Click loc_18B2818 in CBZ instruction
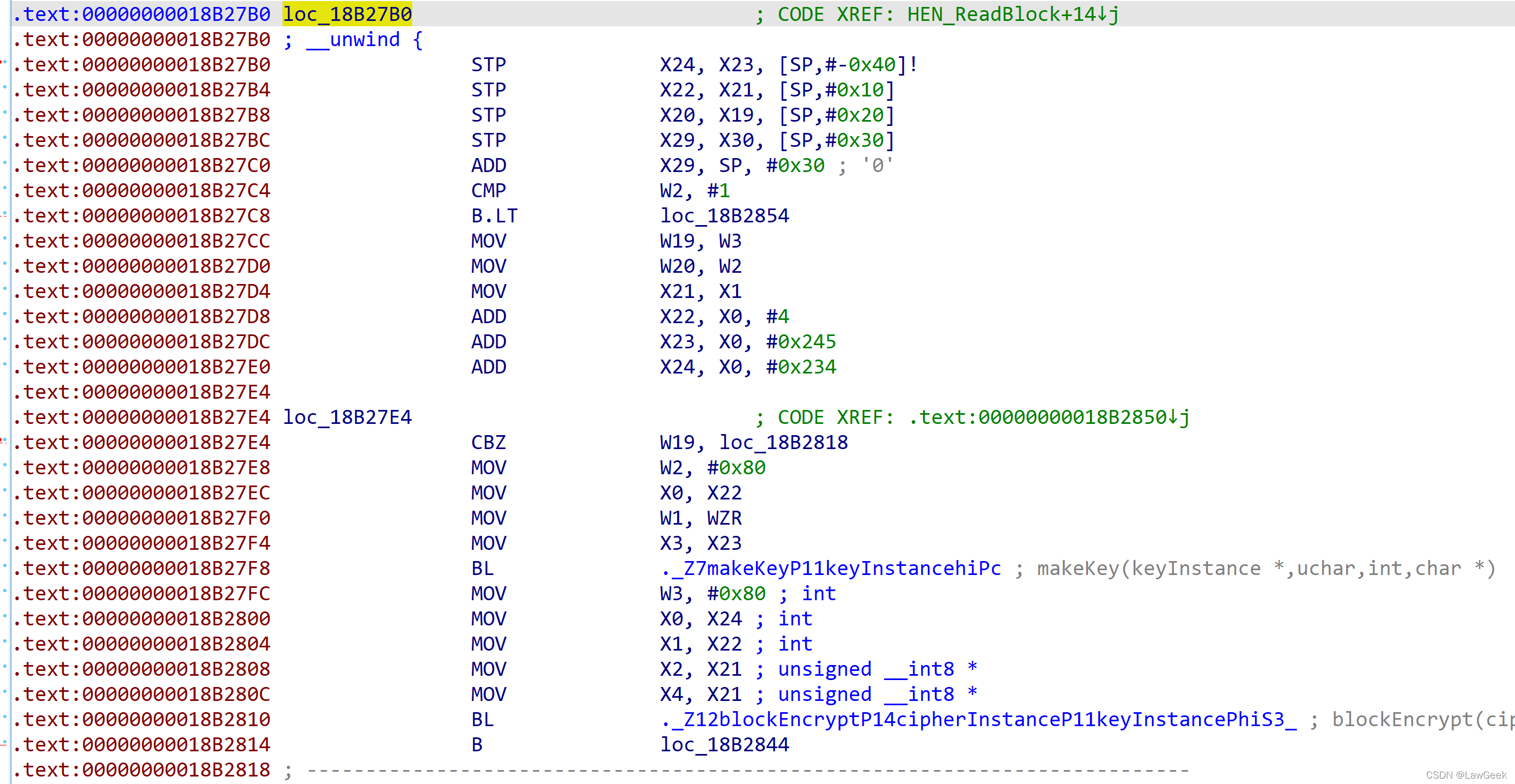The width and height of the screenshot is (1515, 784). [x=783, y=443]
